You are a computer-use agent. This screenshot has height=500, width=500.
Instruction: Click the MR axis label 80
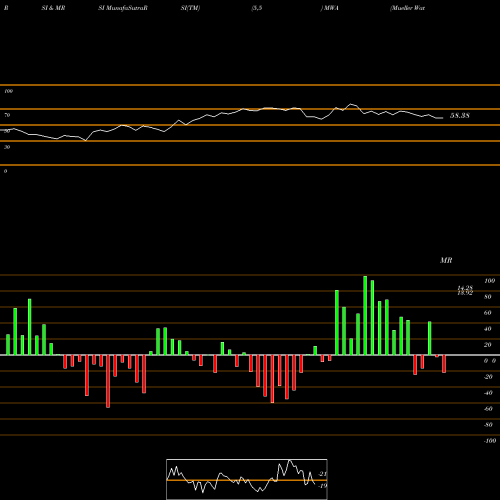488,297
